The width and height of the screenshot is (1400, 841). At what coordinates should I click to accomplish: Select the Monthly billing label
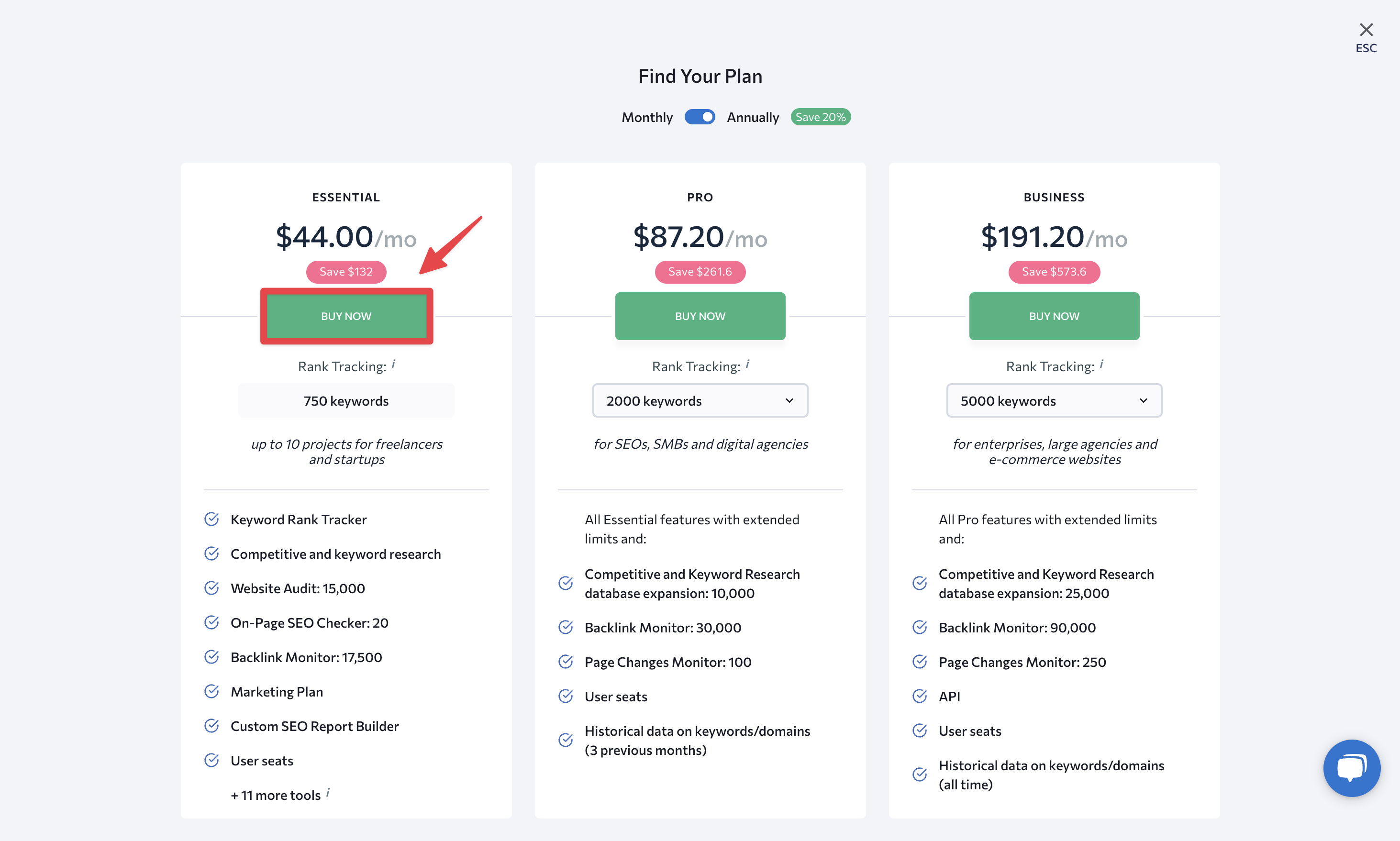pyautogui.click(x=647, y=117)
